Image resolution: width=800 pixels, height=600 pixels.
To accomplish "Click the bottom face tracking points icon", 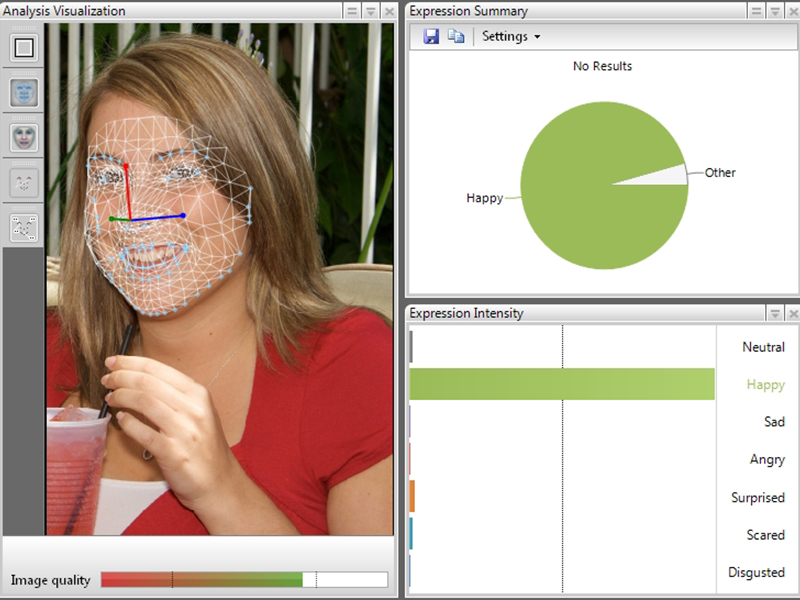I will coord(24,227).
